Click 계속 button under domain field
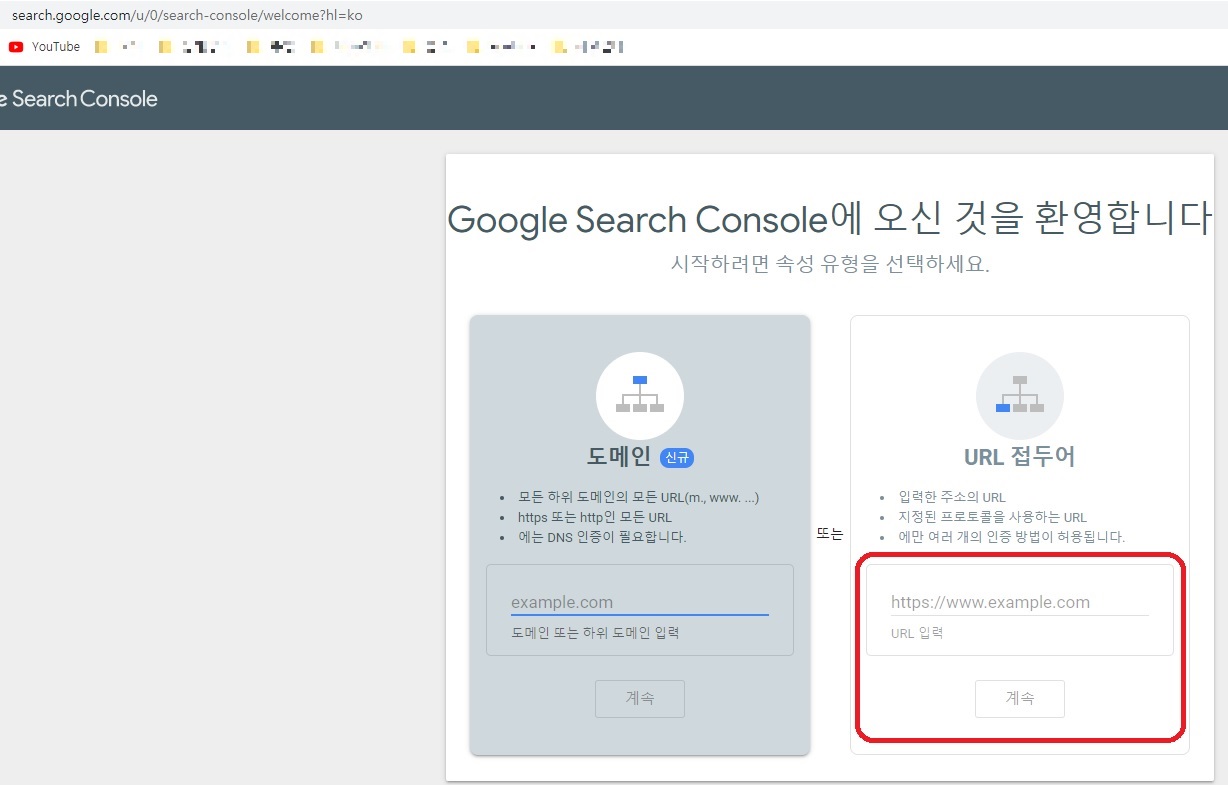Viewport: 1228px width, 785px height. pos(640,698)
